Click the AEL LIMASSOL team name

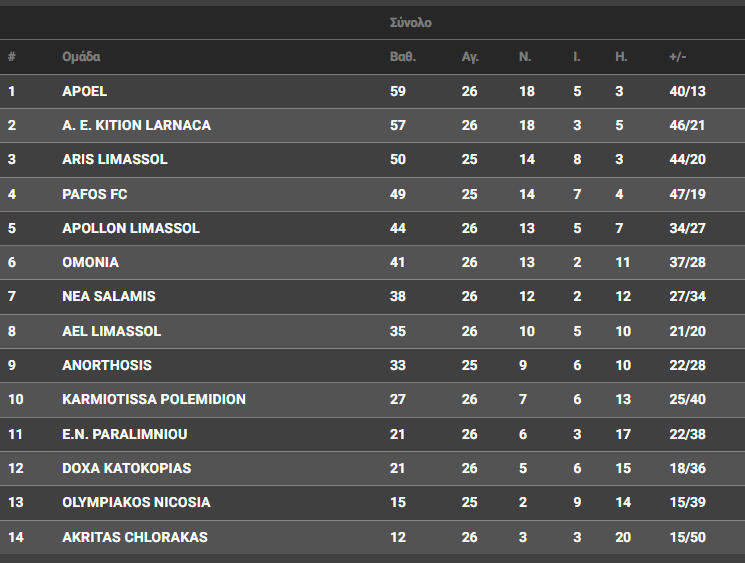(112, 331)
